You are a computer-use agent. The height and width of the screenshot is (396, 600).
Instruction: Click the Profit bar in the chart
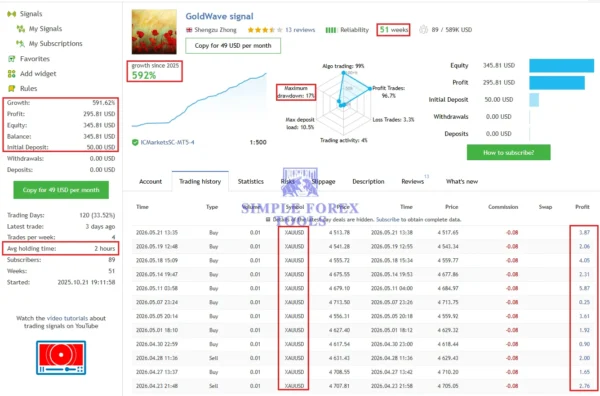click(557, 83)
